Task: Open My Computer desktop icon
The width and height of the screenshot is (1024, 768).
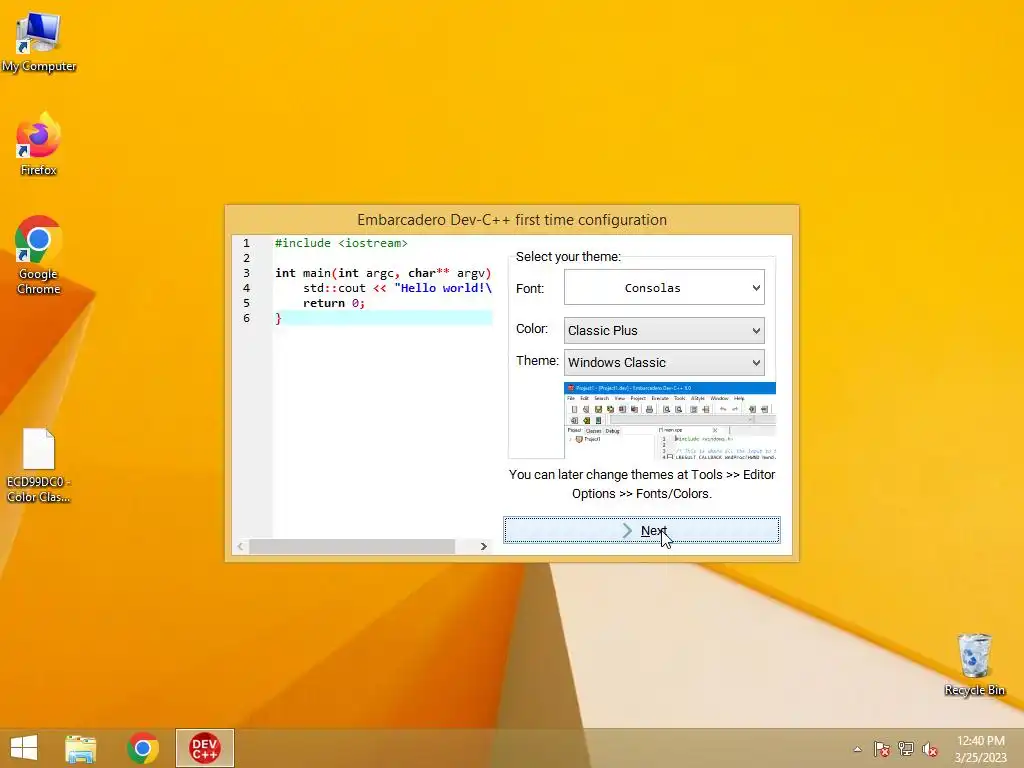Action: click(39, 41)
